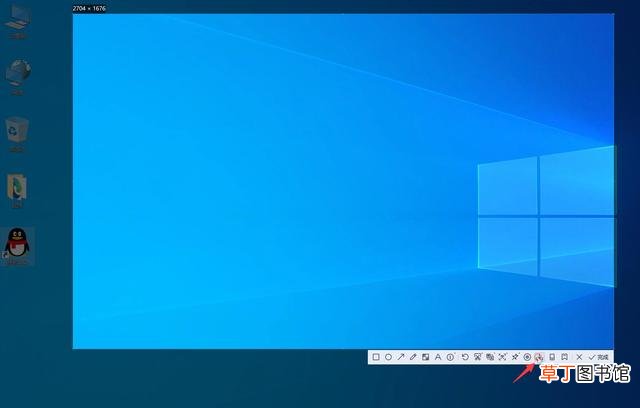Click the text recognition OCR icon

[x=502, y=357]
